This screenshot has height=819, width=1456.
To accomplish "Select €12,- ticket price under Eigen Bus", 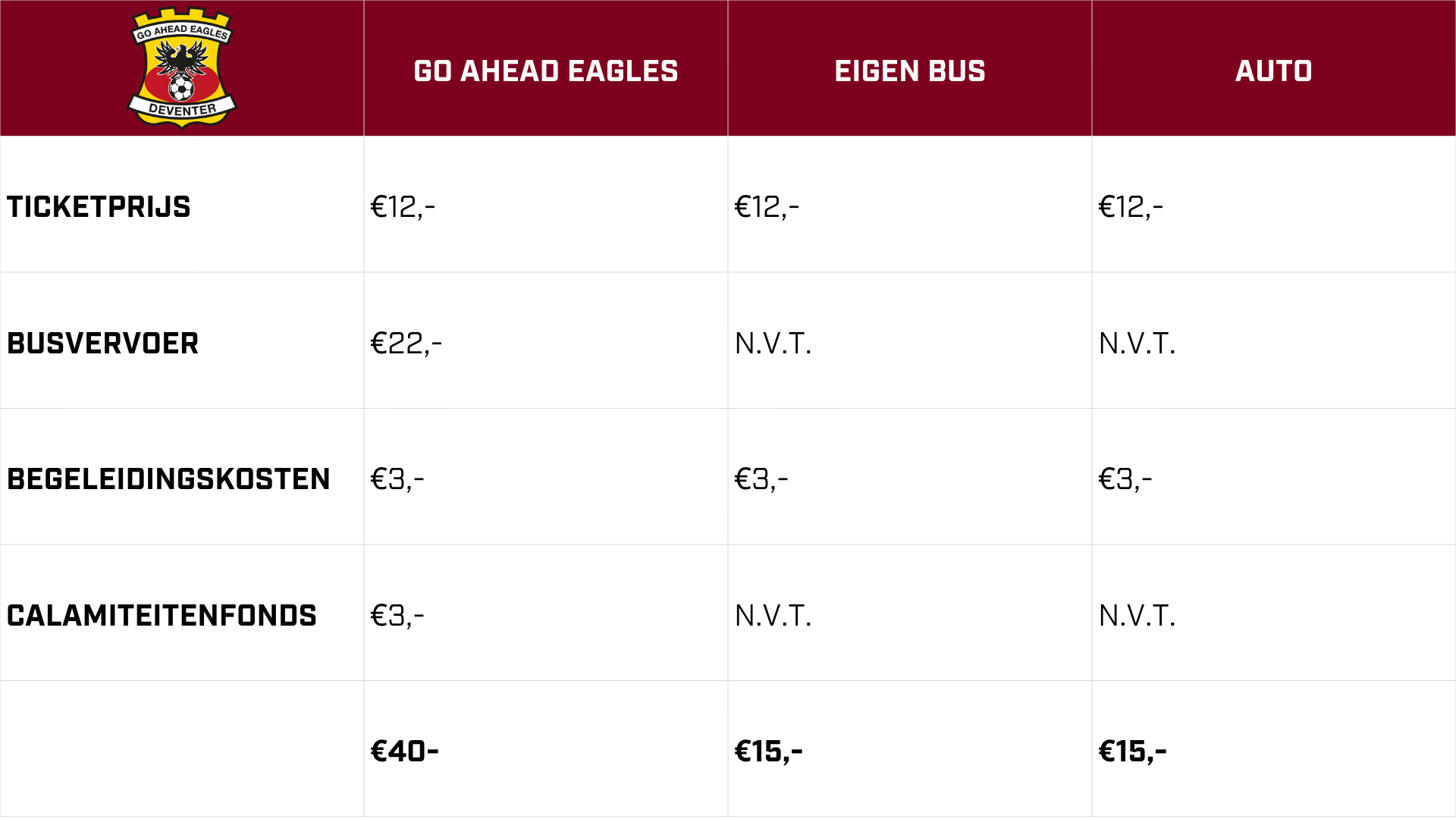I will click(x=767, y=207).
